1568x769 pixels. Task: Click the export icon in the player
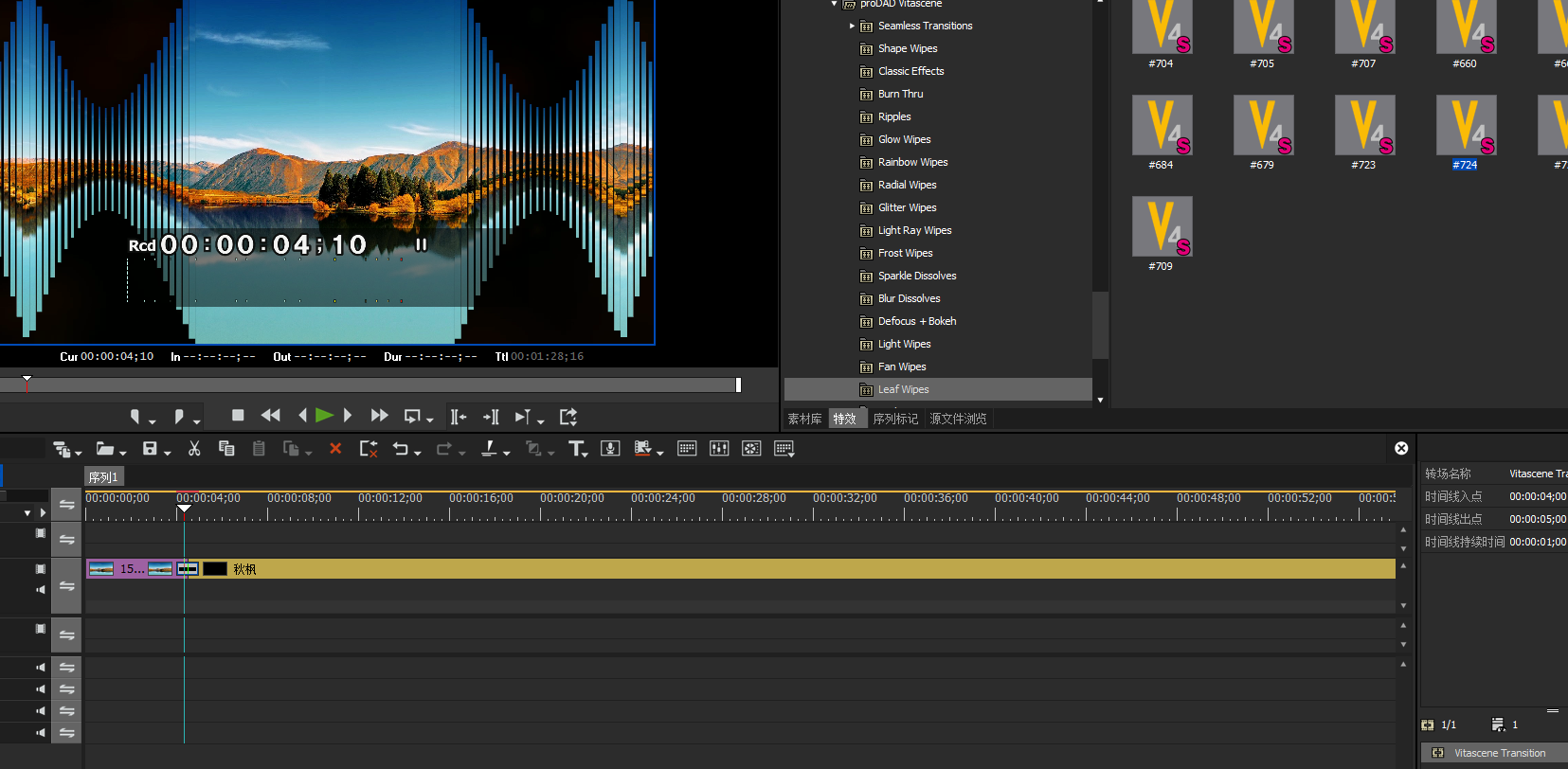click(x=568, y=417)
